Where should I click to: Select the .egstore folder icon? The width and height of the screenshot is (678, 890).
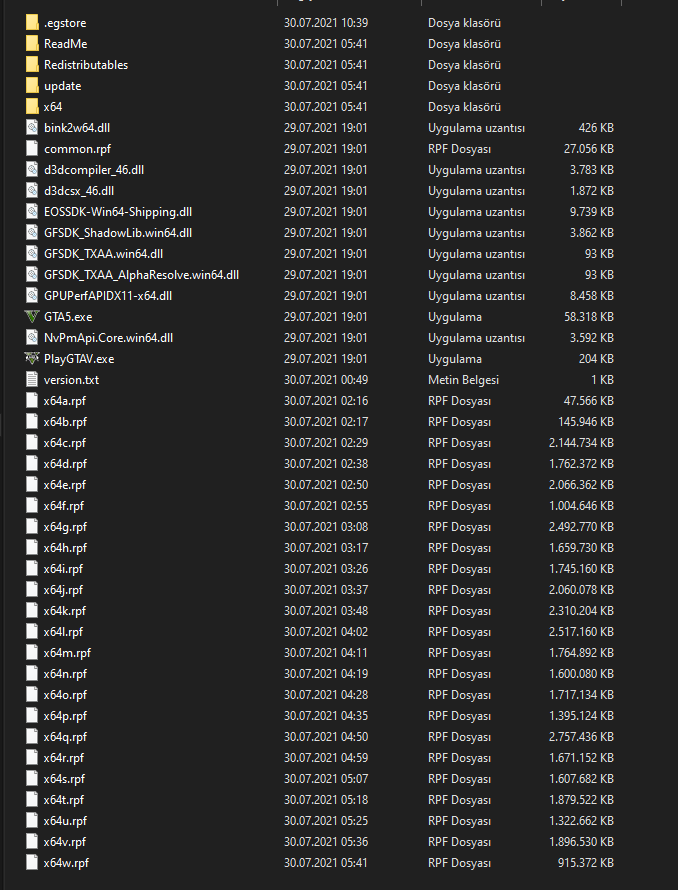coord(32,23)
